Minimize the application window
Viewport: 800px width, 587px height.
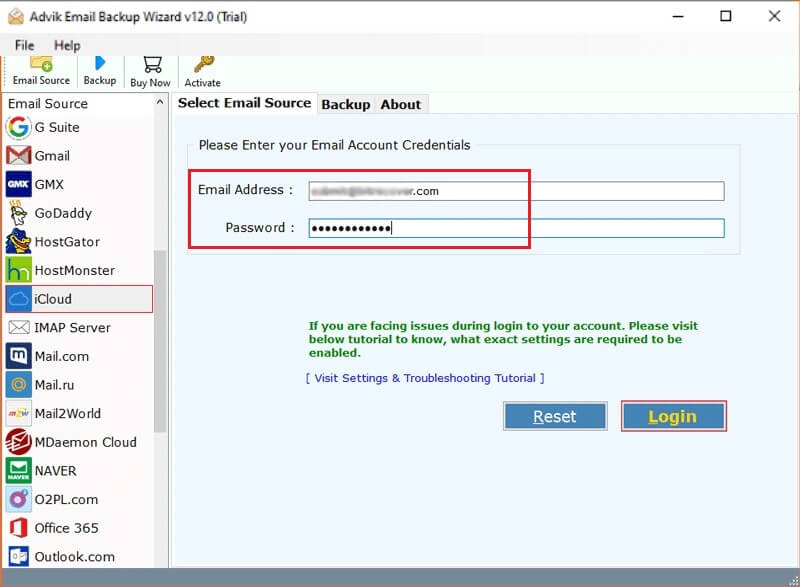(x=678, y=16)
